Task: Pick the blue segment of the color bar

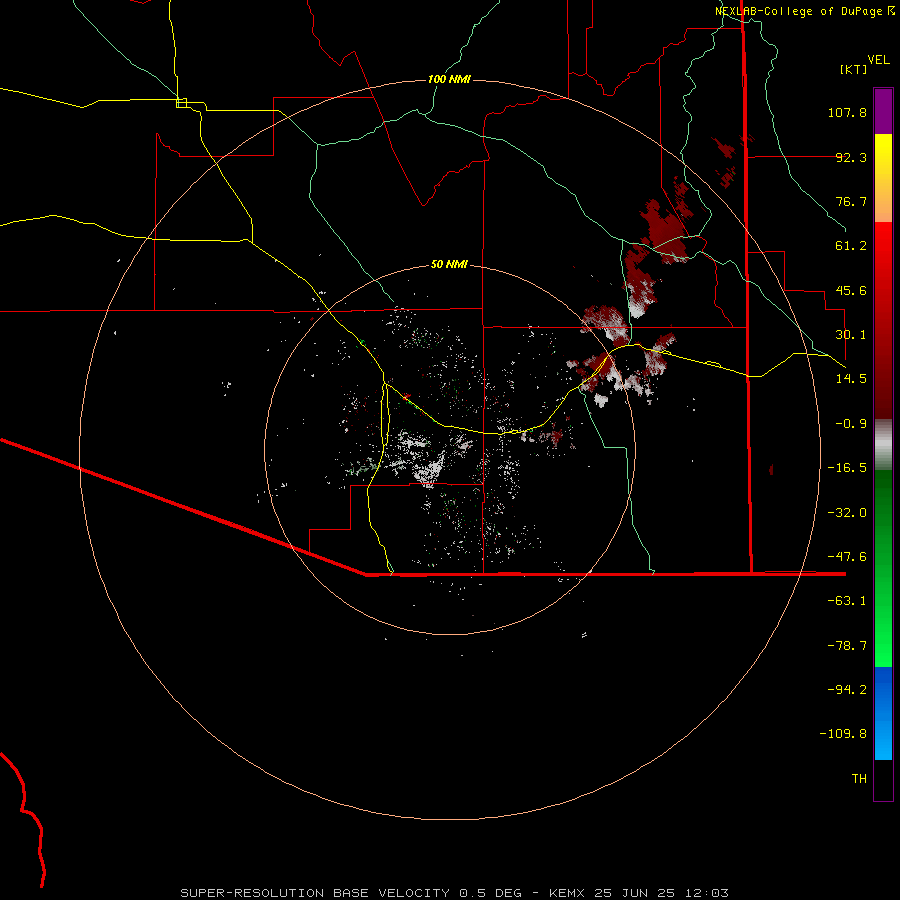Action: coord(883,713)
